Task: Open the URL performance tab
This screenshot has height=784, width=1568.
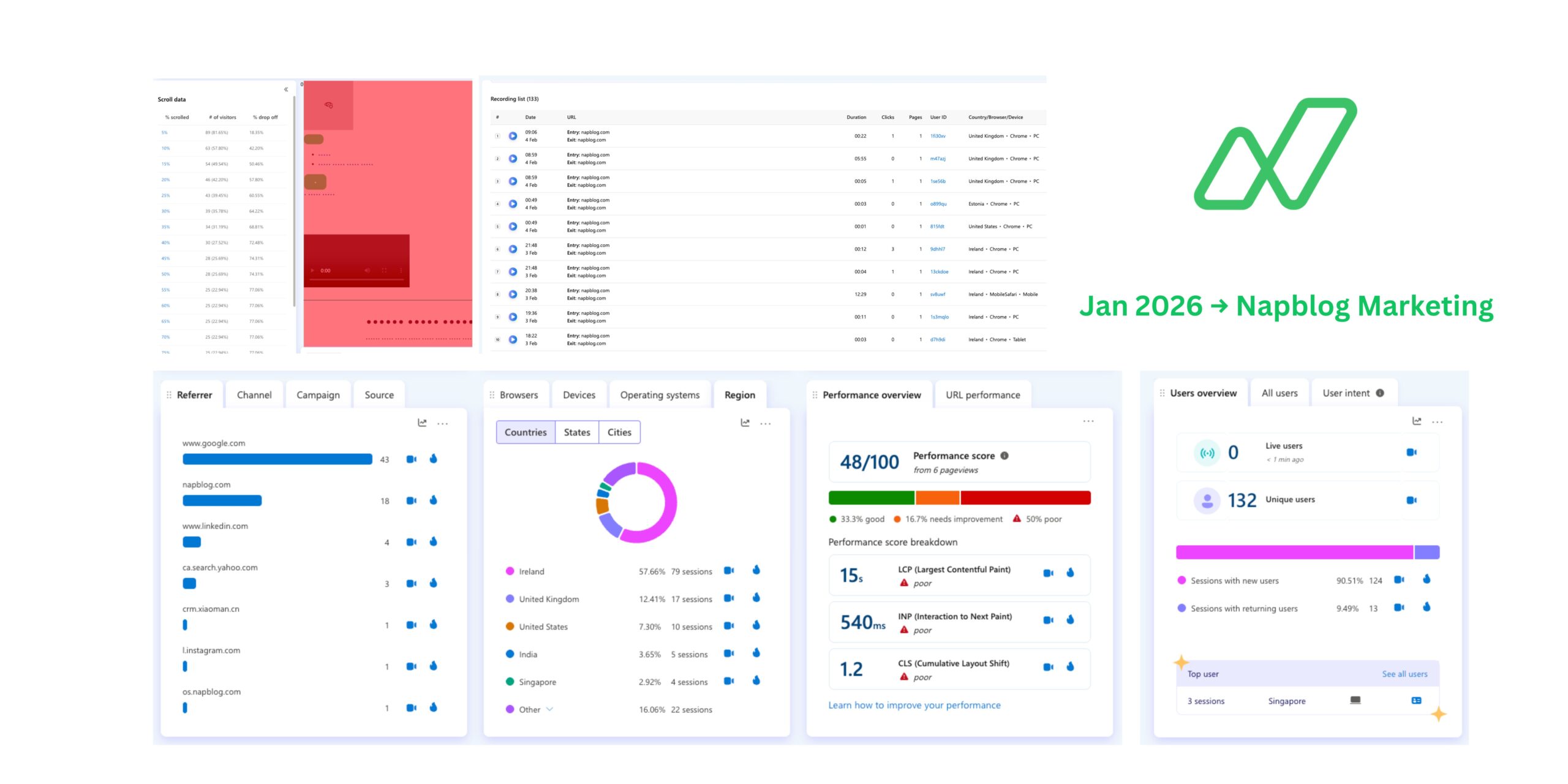Action: 982,394
